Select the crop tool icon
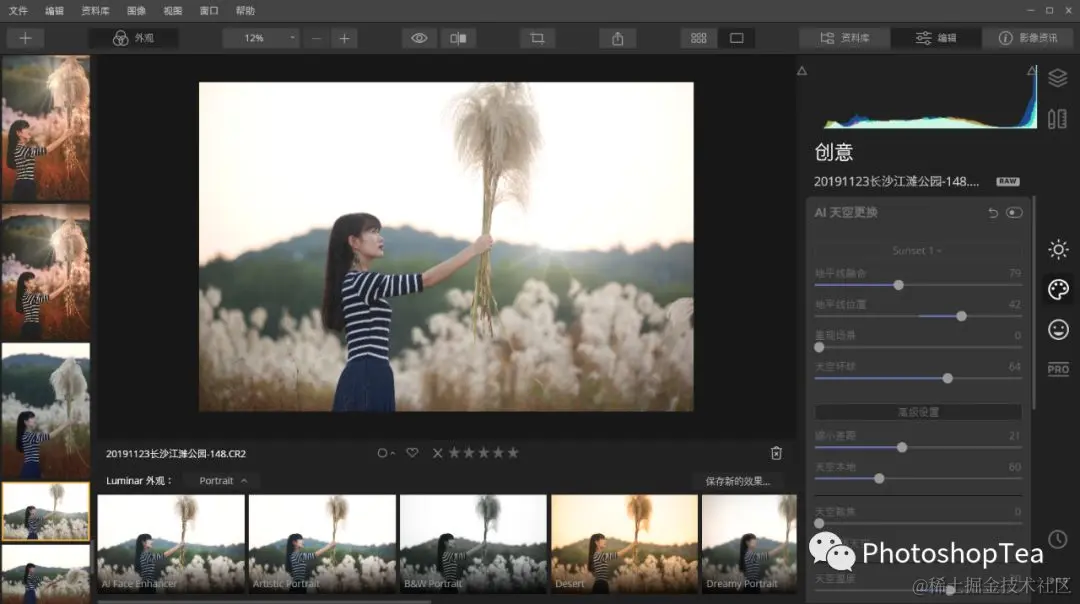 (537, 38)
